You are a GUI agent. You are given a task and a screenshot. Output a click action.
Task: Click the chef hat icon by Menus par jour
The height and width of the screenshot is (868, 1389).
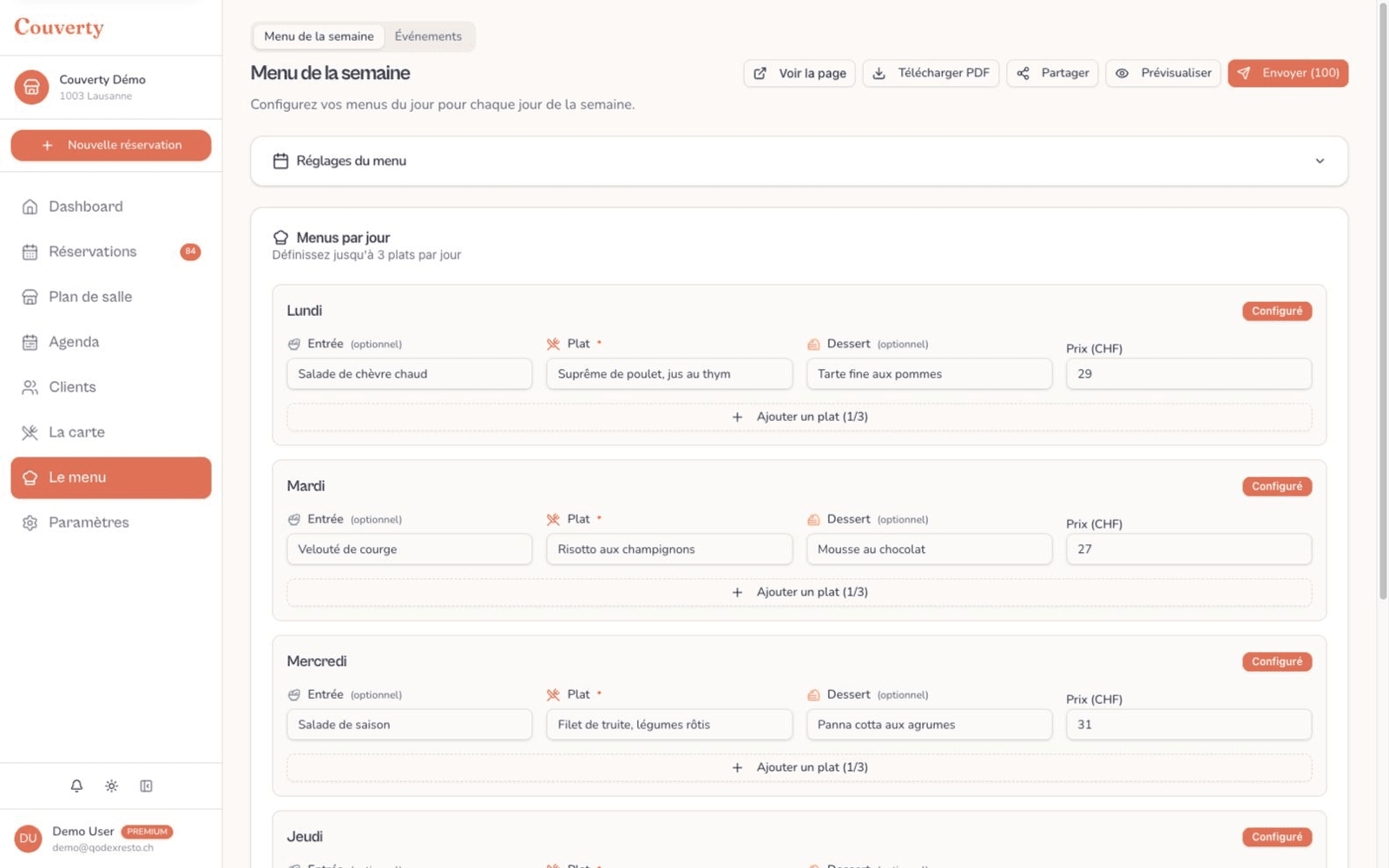[x=280, y=238]
